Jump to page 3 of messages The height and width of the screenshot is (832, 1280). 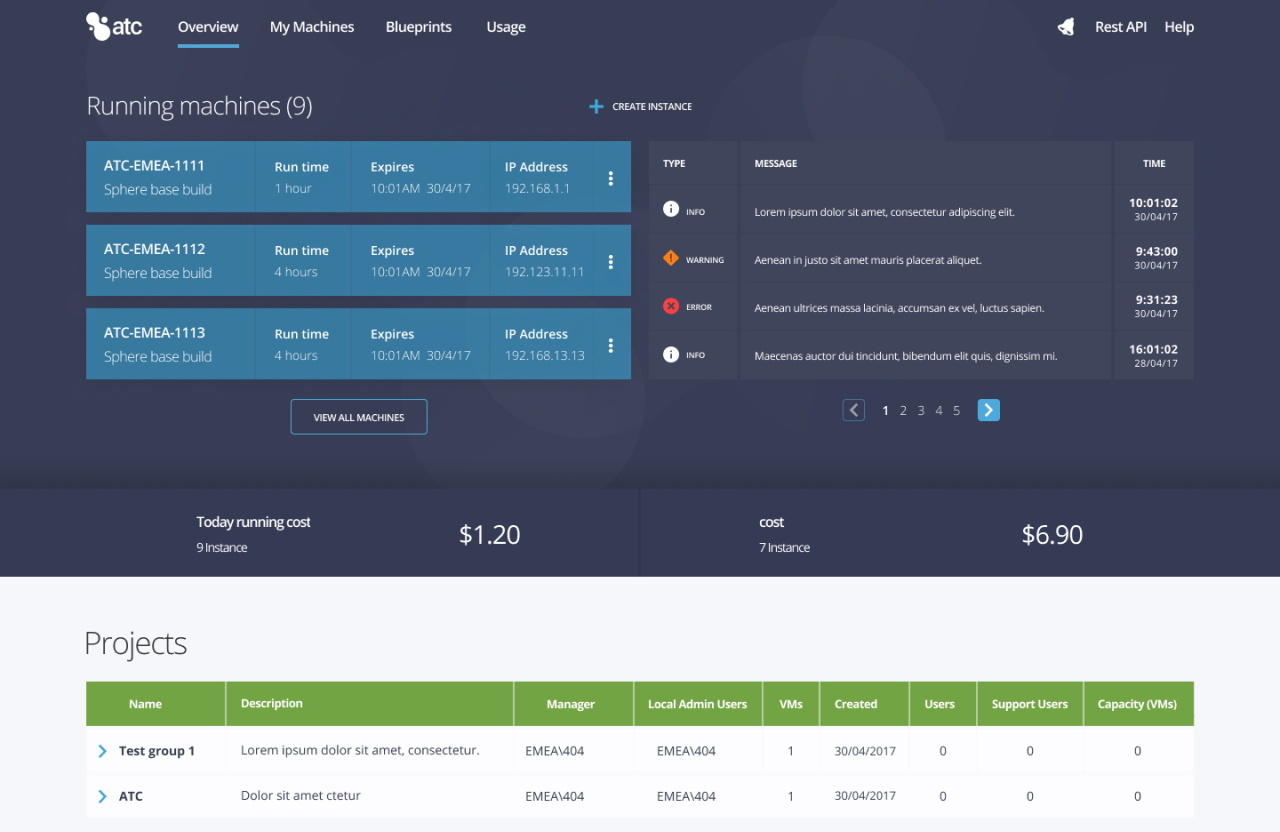coord(921,411)
